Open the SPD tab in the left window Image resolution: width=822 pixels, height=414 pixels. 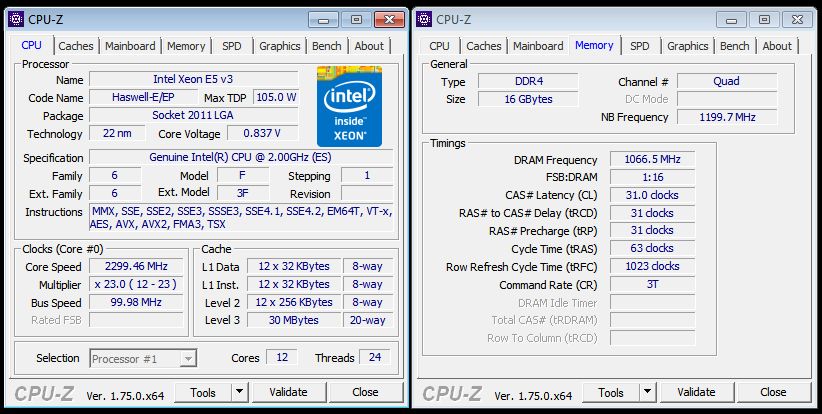(232, 46)
